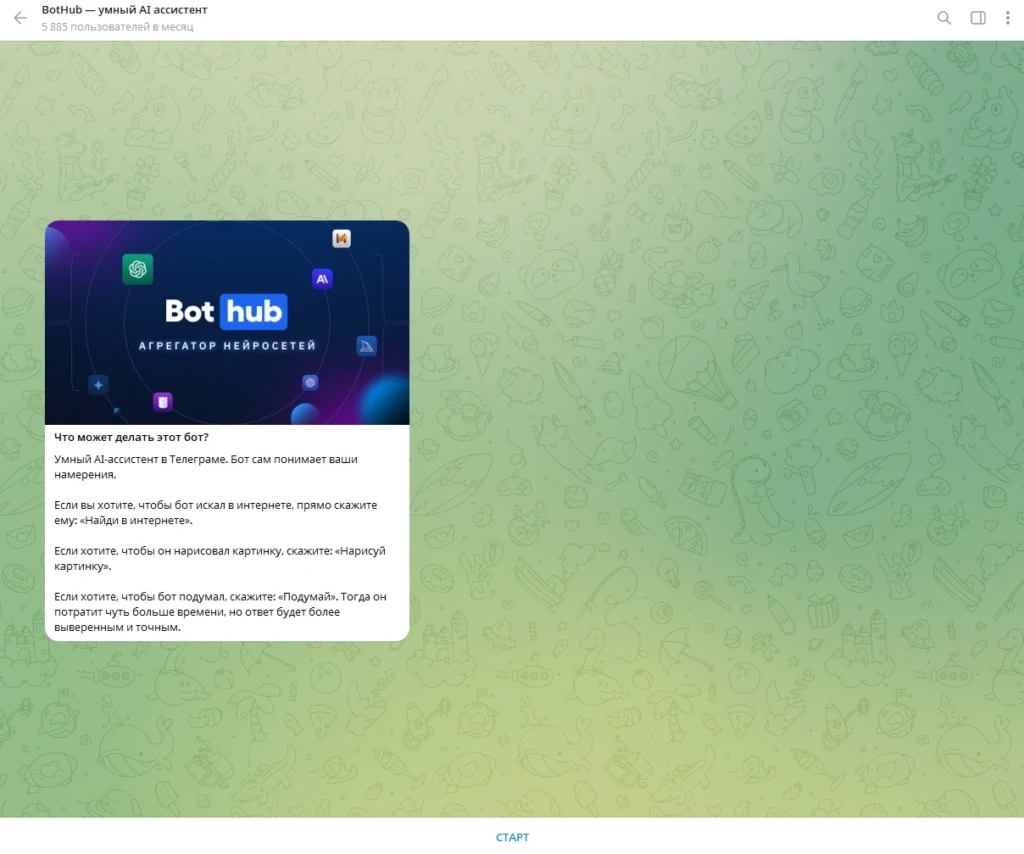
Task: Click the sparkle star icon in the banner
Action: point(99,385)
